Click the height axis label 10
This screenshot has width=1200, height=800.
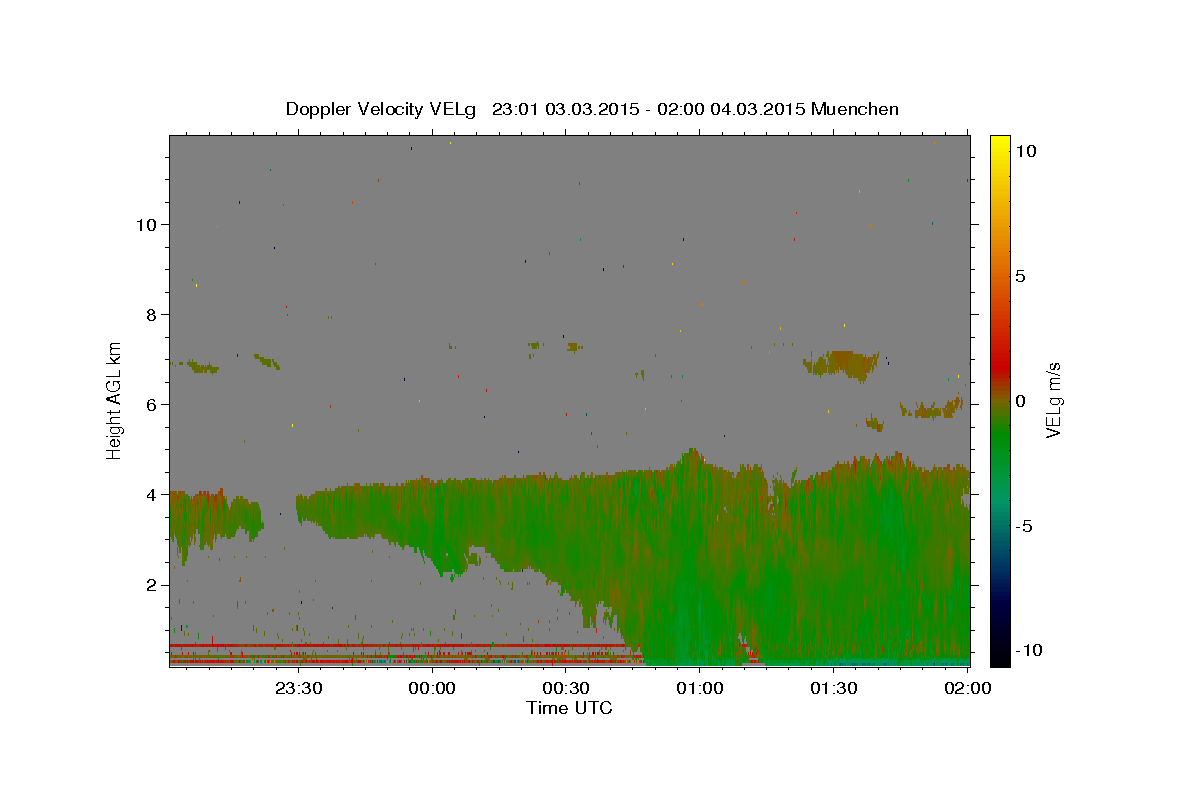pos(146,224)
